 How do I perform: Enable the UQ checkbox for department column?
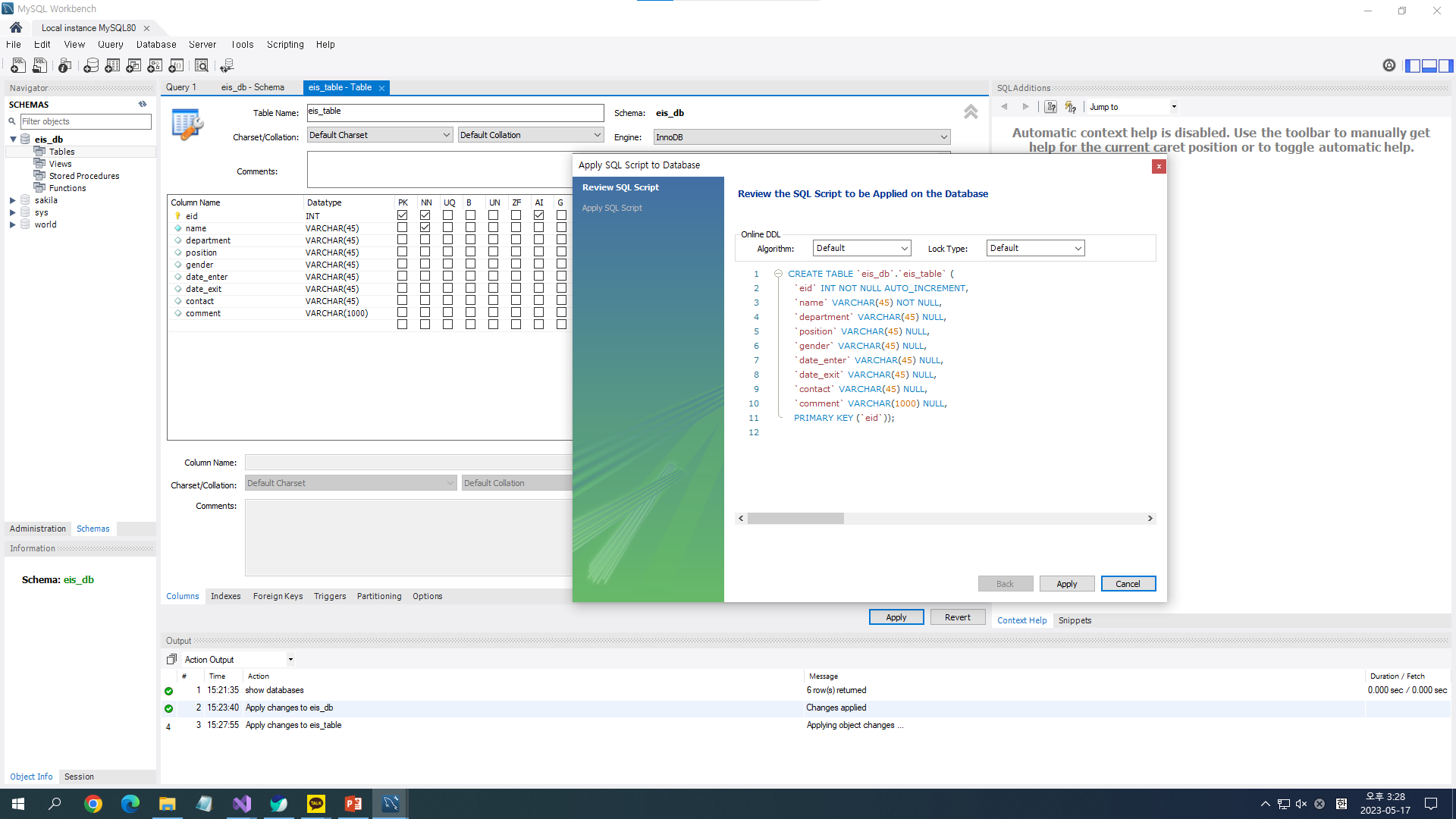[x=448, y=240]
